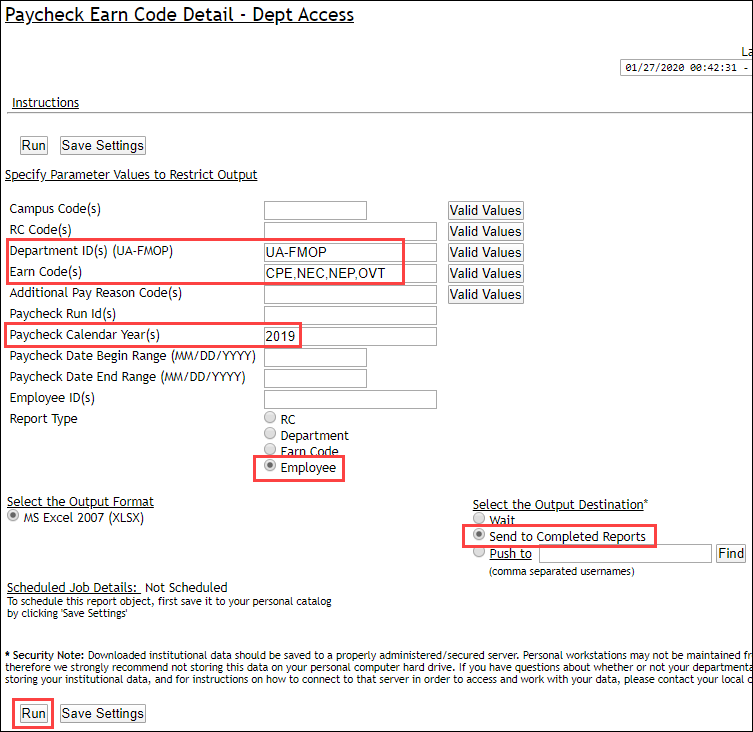Open Valid Values for Additional Pay Reason Code(s)
The height and width of the screenshot is (732, 753).
coord(486,294)
